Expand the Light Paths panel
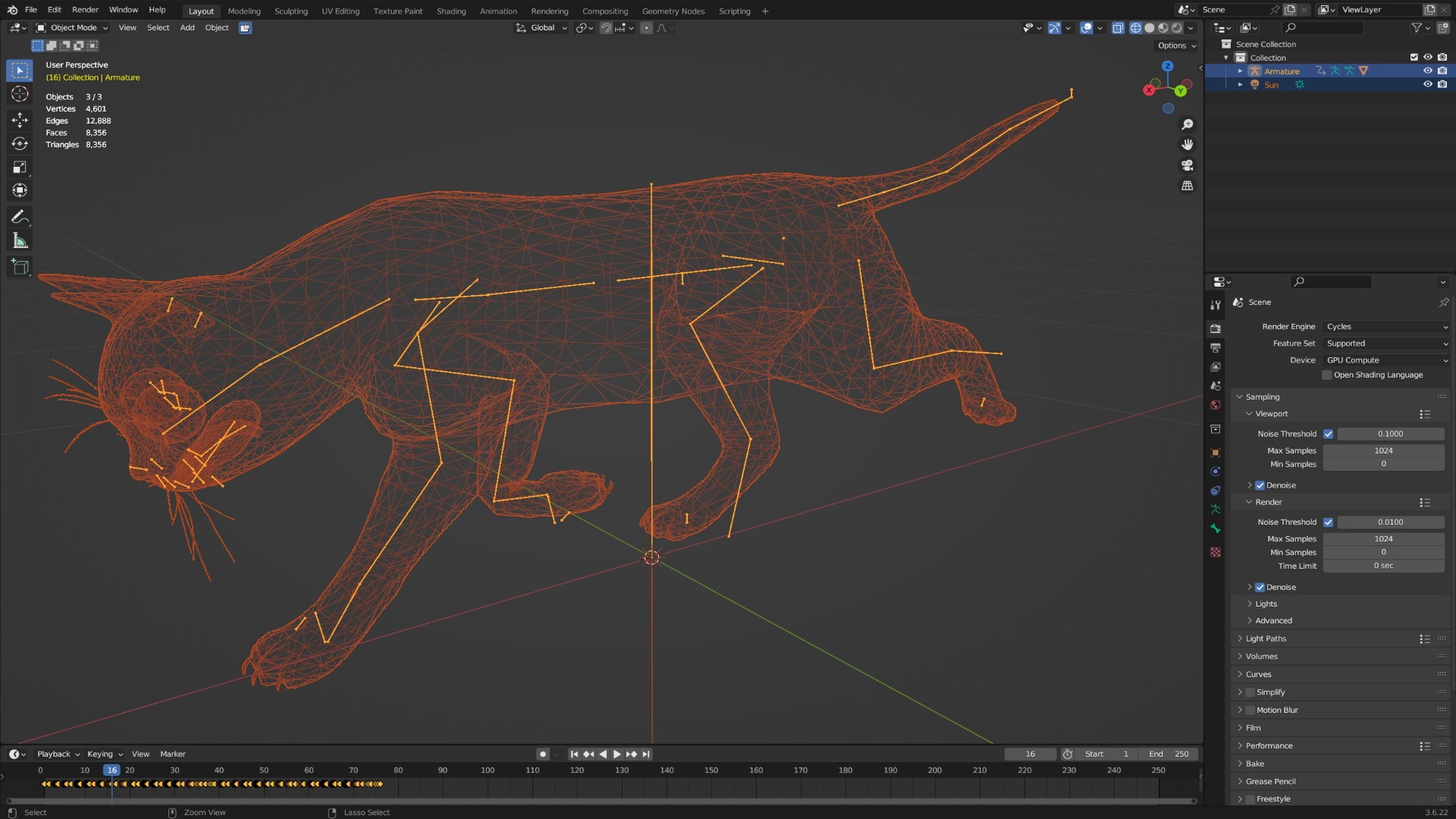This screenshot has height=819, width=1456. coord(1265,639)
